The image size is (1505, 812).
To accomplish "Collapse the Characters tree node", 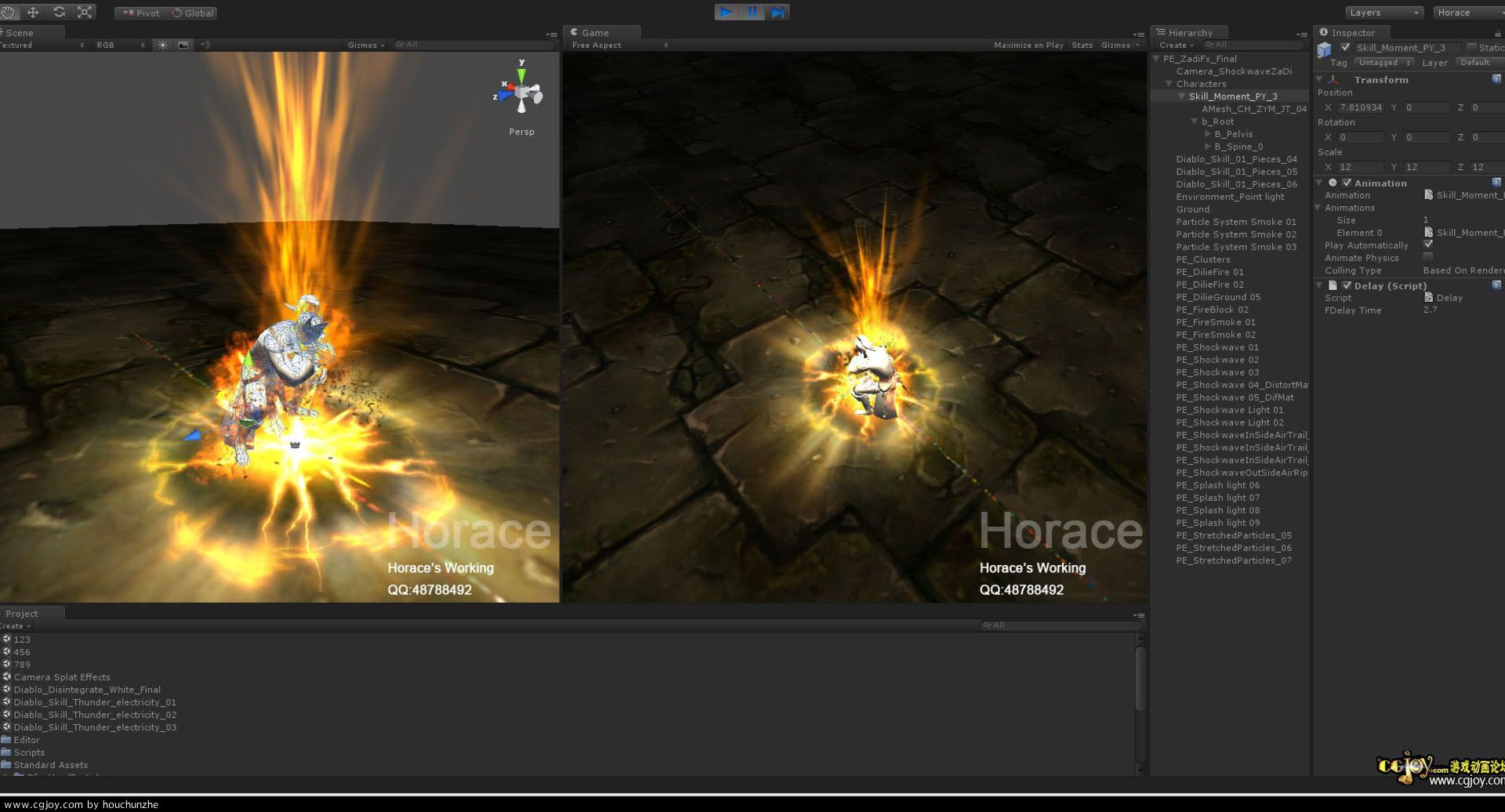I will [1169, 84].
